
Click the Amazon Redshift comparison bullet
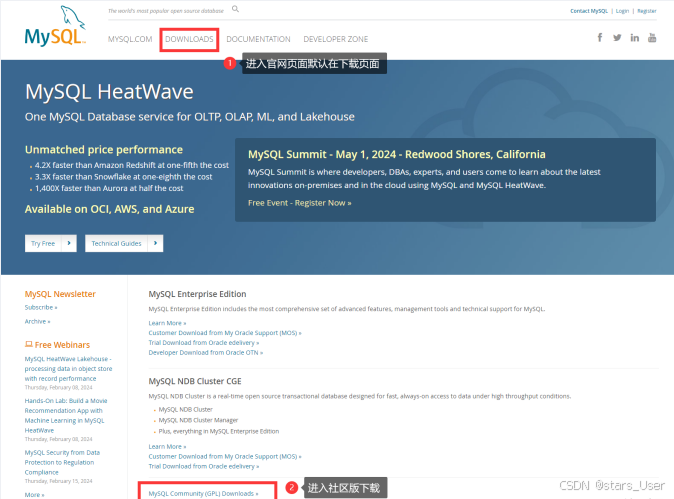coord(132,165)
